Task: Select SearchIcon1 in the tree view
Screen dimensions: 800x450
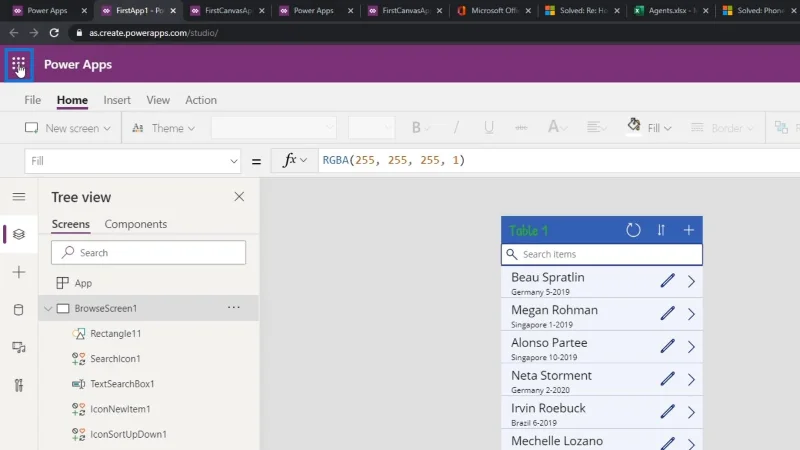Action: coord(115,359)
